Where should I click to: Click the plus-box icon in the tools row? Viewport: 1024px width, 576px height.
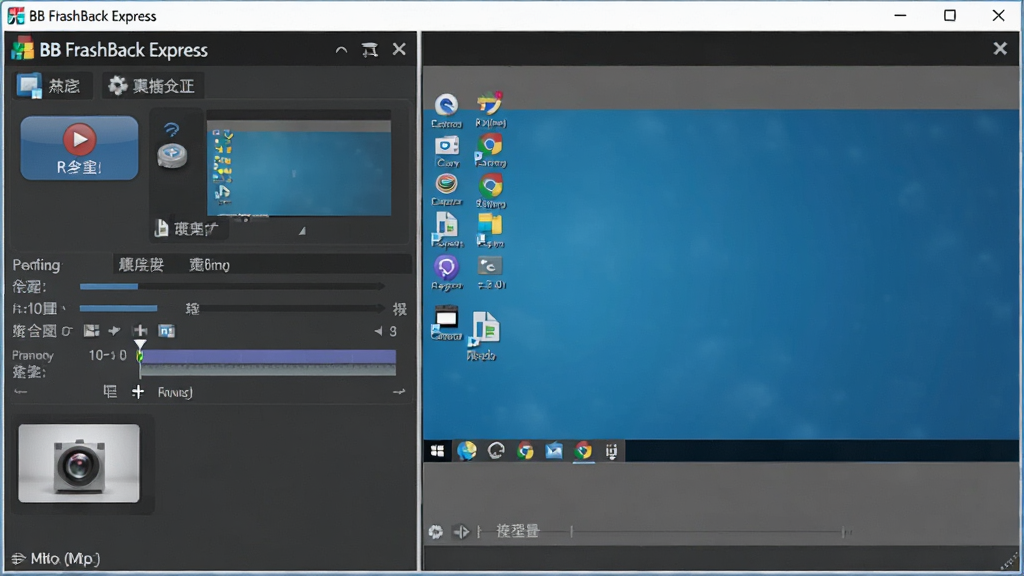click(x=140, y=331)
